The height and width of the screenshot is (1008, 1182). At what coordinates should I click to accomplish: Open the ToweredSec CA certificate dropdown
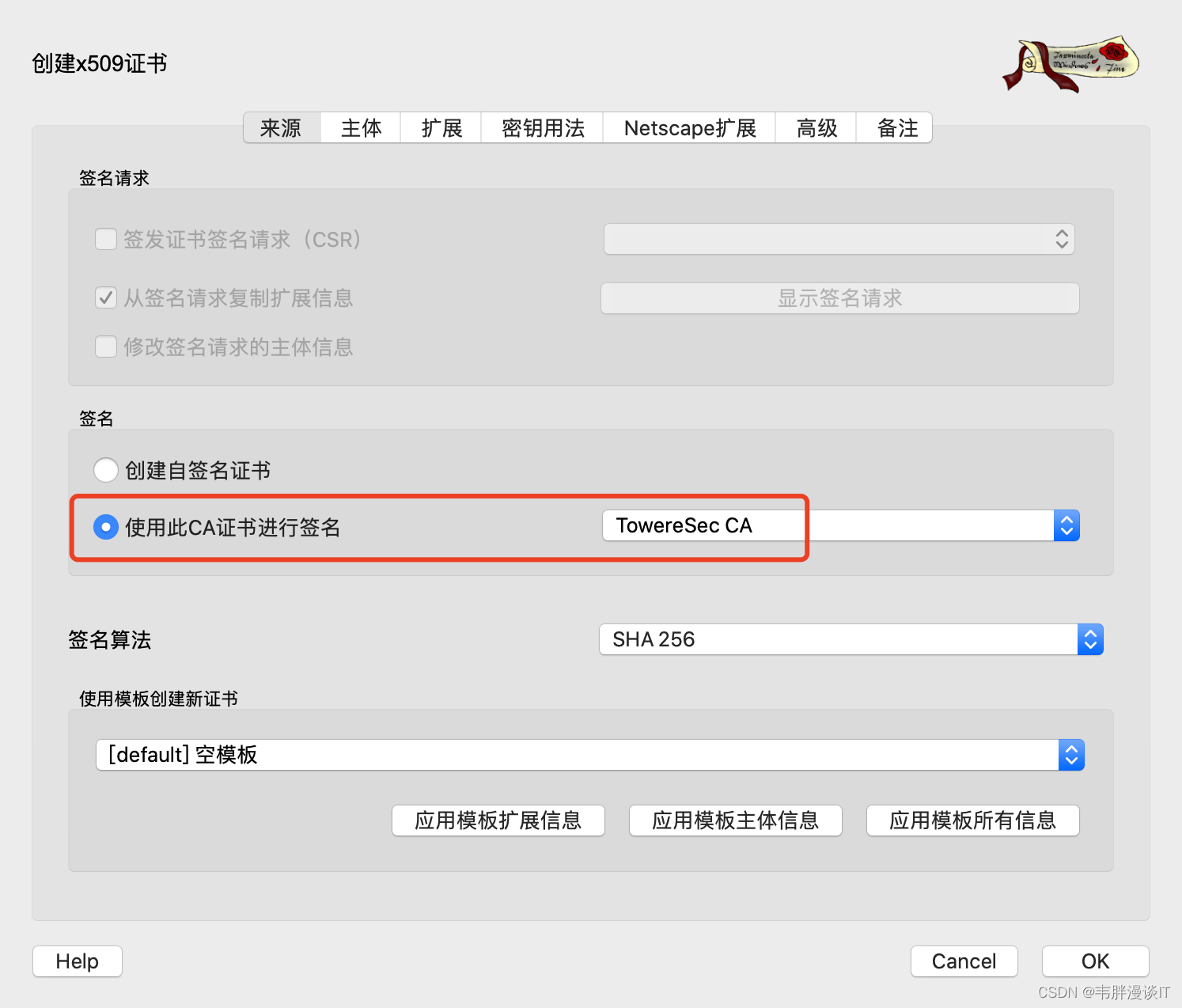click(x=841, y=525)
